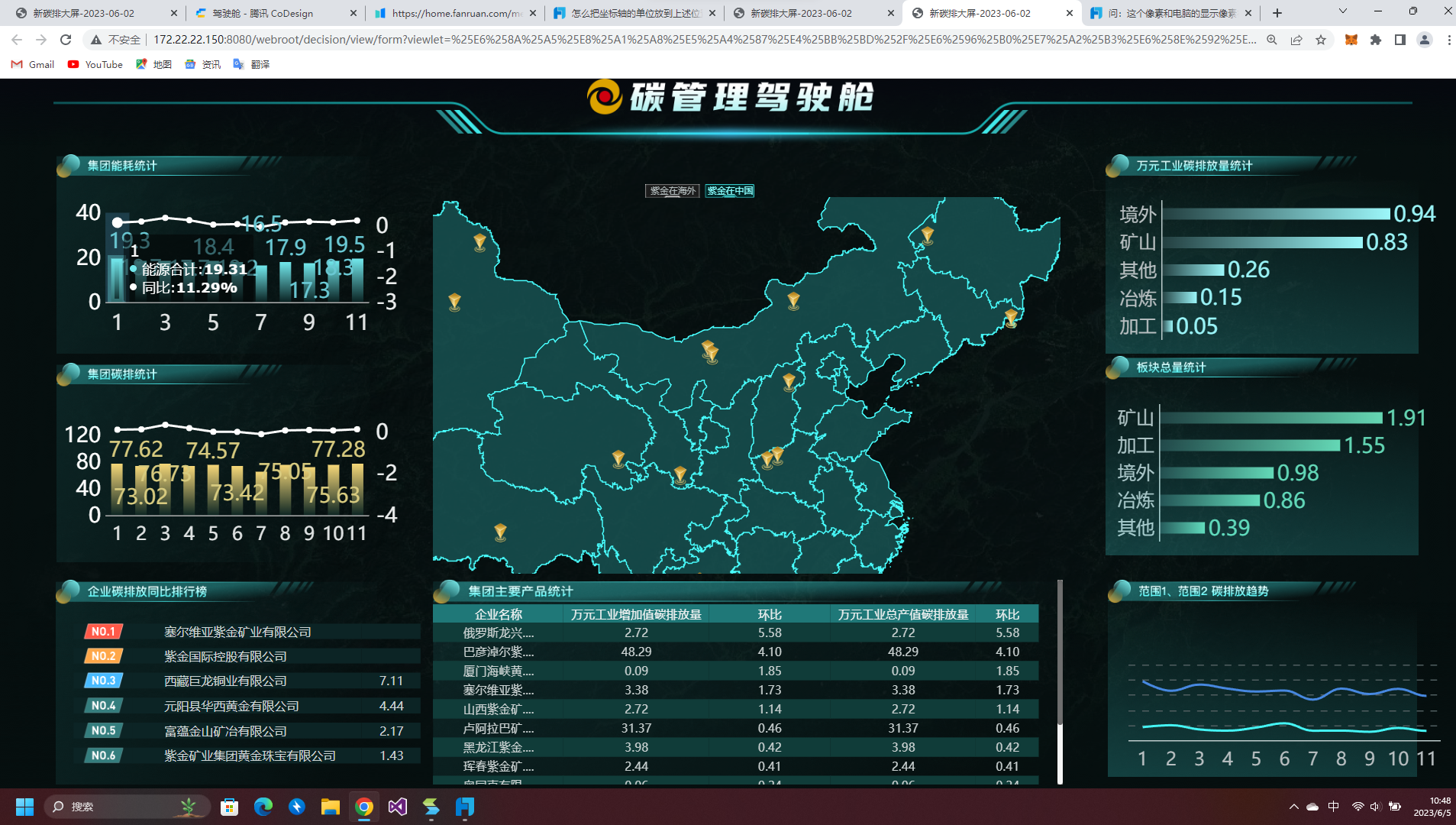Open the Not secure site info
Image resolution: width=1456 pixels, height=825 pixels.
point(115,40)
